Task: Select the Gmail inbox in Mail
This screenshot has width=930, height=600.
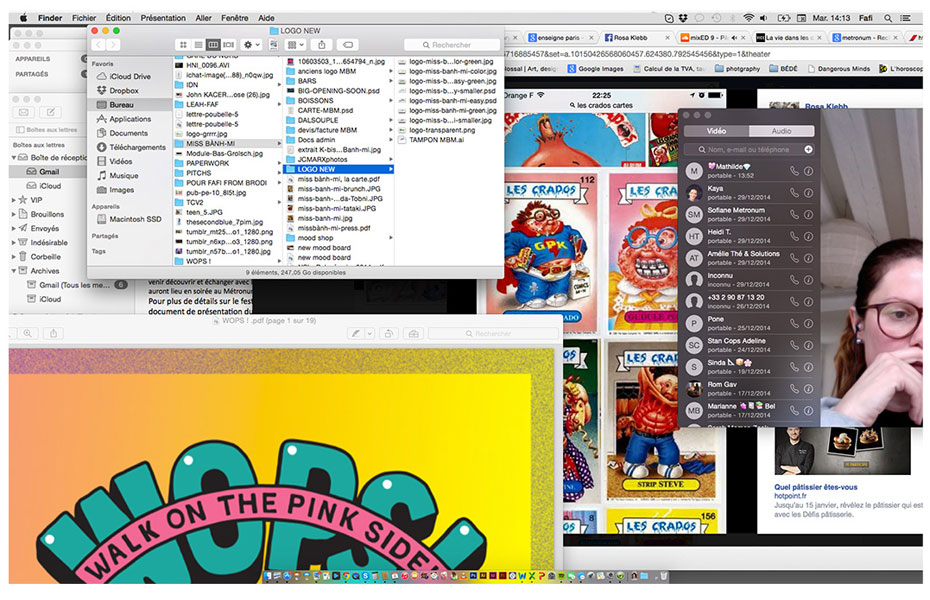Action: tap(49, 172)
